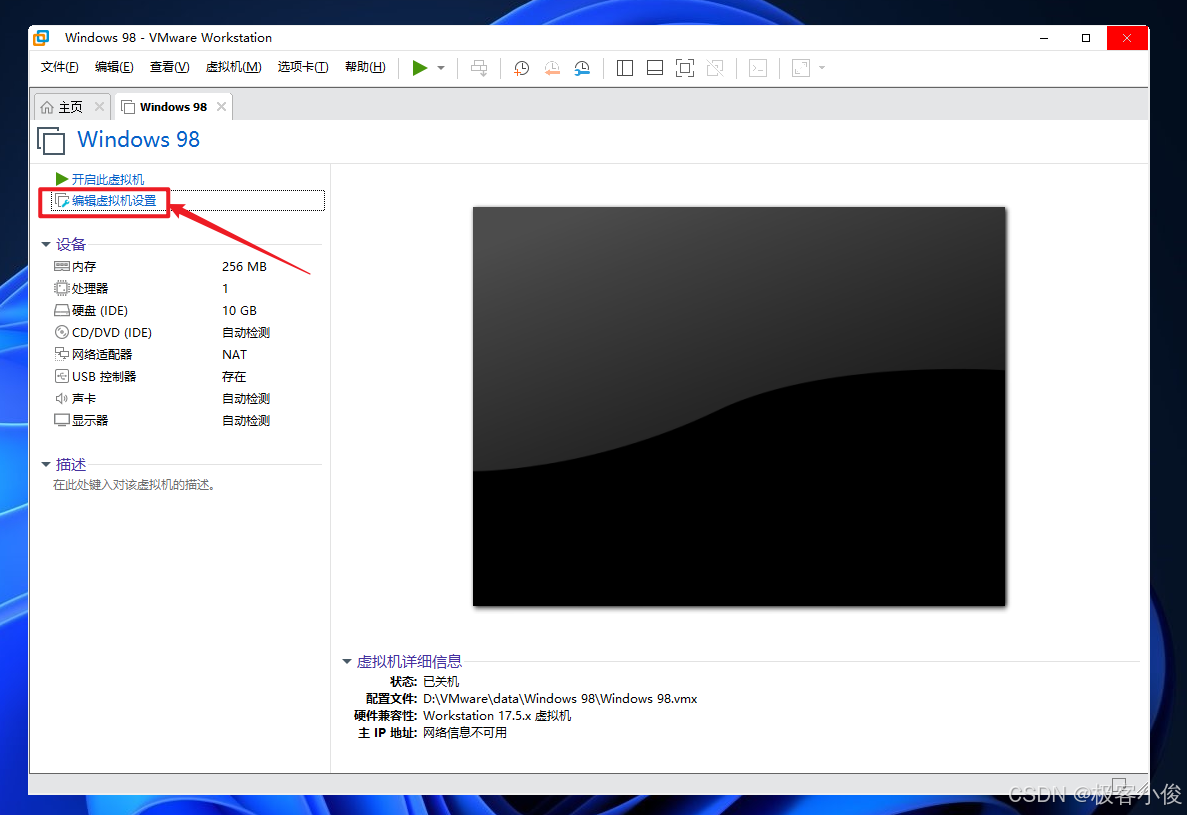Open the 选项卡(T) menu
Screen dimensions: 1187x815
pos(303,67)
